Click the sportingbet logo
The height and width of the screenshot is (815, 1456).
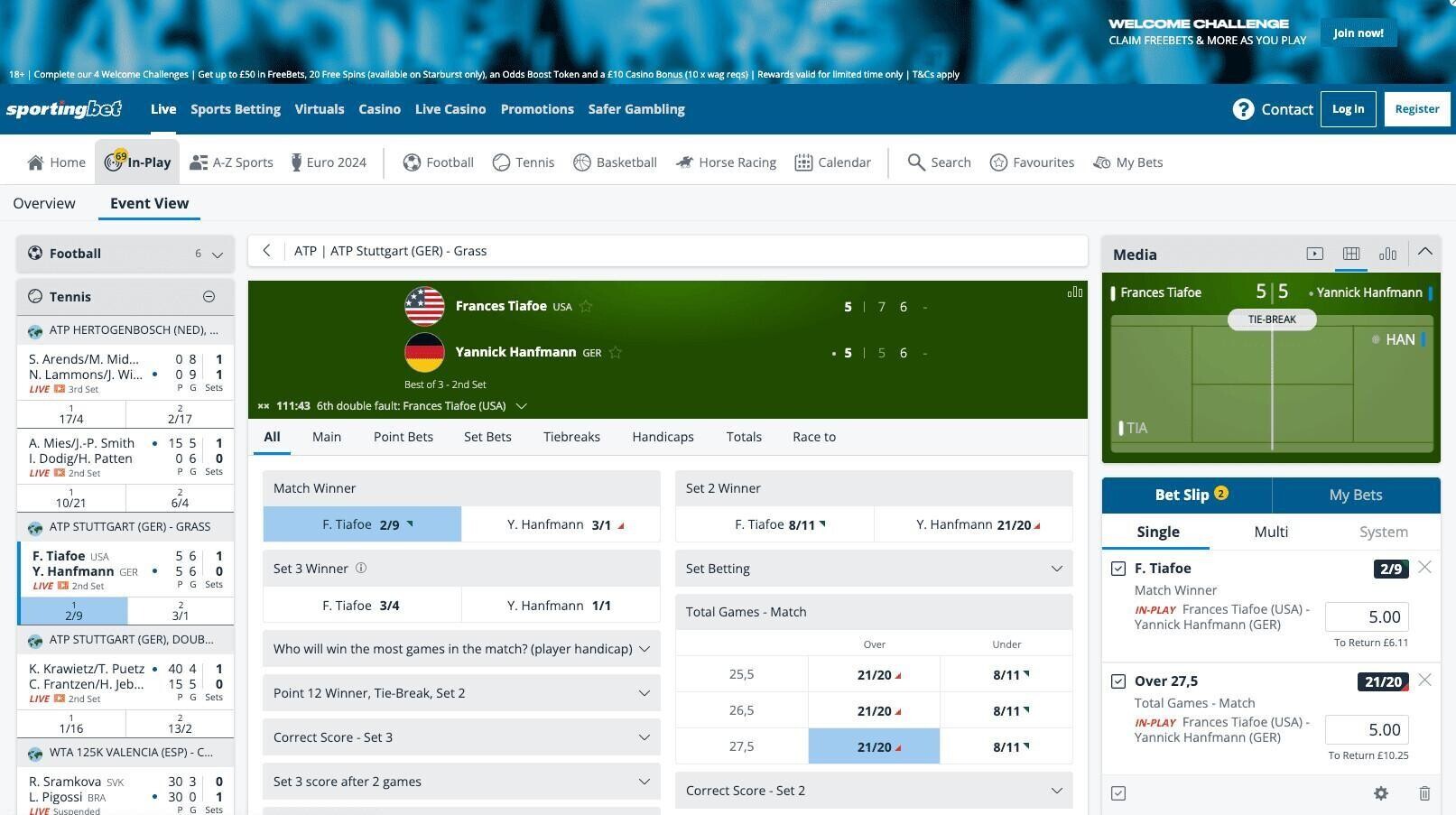coord(64,109)
